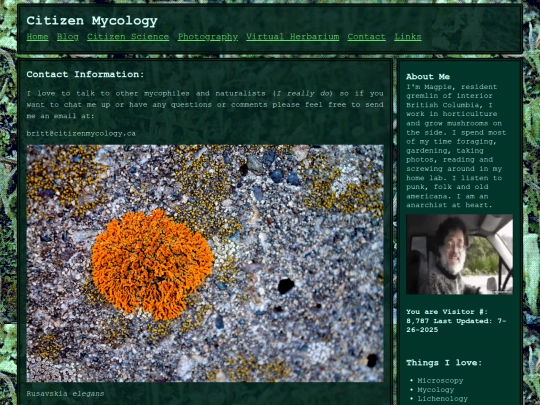Click the Contact Information heading
Image resolution: width=540 pixels, height=405 pixels.
tap(85, 74)
